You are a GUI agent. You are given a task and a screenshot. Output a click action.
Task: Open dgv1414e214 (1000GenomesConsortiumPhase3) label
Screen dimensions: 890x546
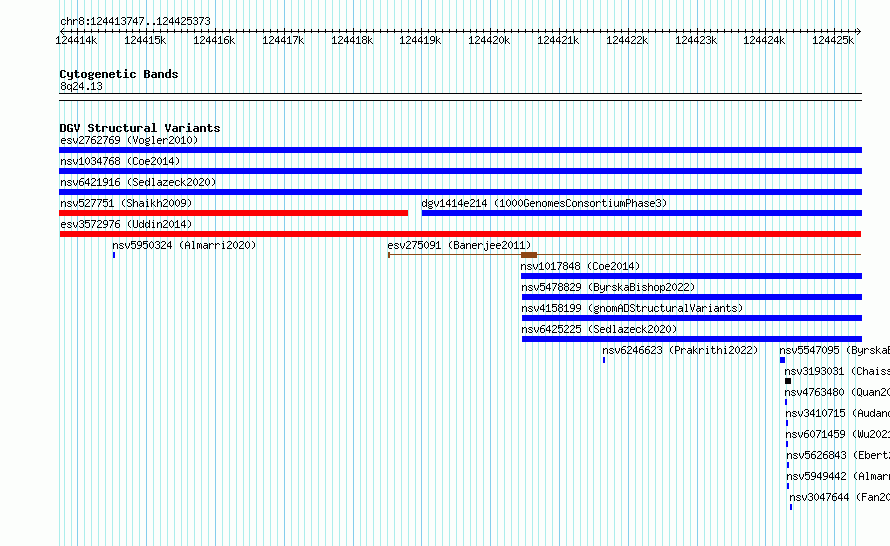coord(544,203)
